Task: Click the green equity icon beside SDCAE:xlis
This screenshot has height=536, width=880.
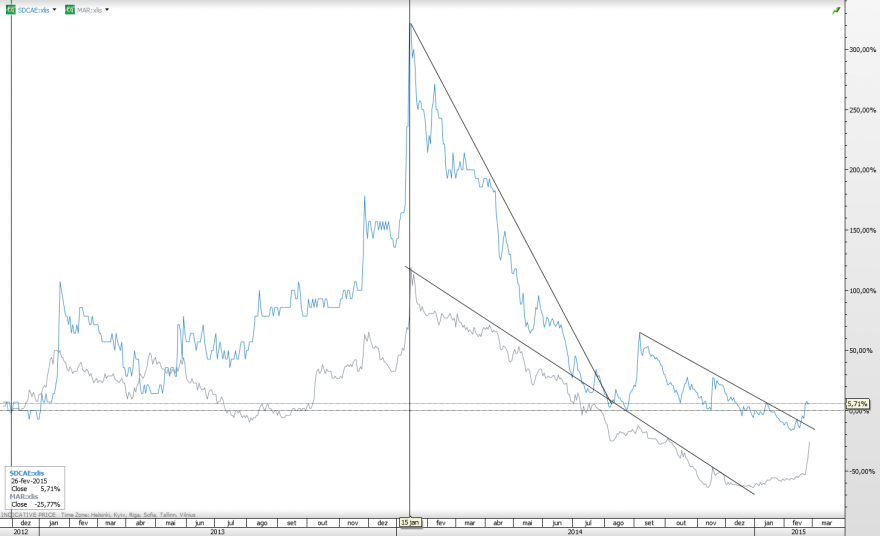Action: point(11,10)
